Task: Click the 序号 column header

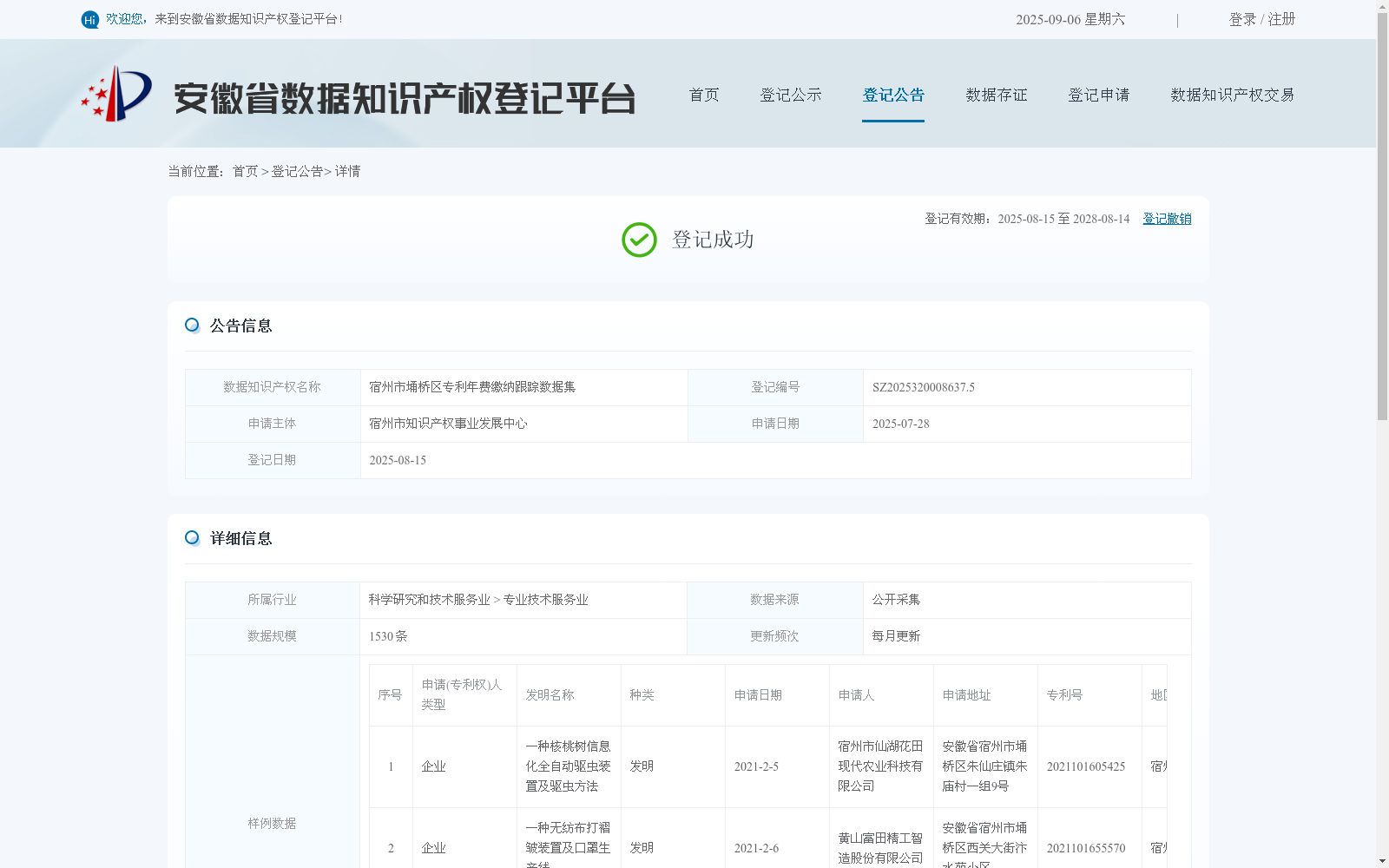Action: point(390,695)
